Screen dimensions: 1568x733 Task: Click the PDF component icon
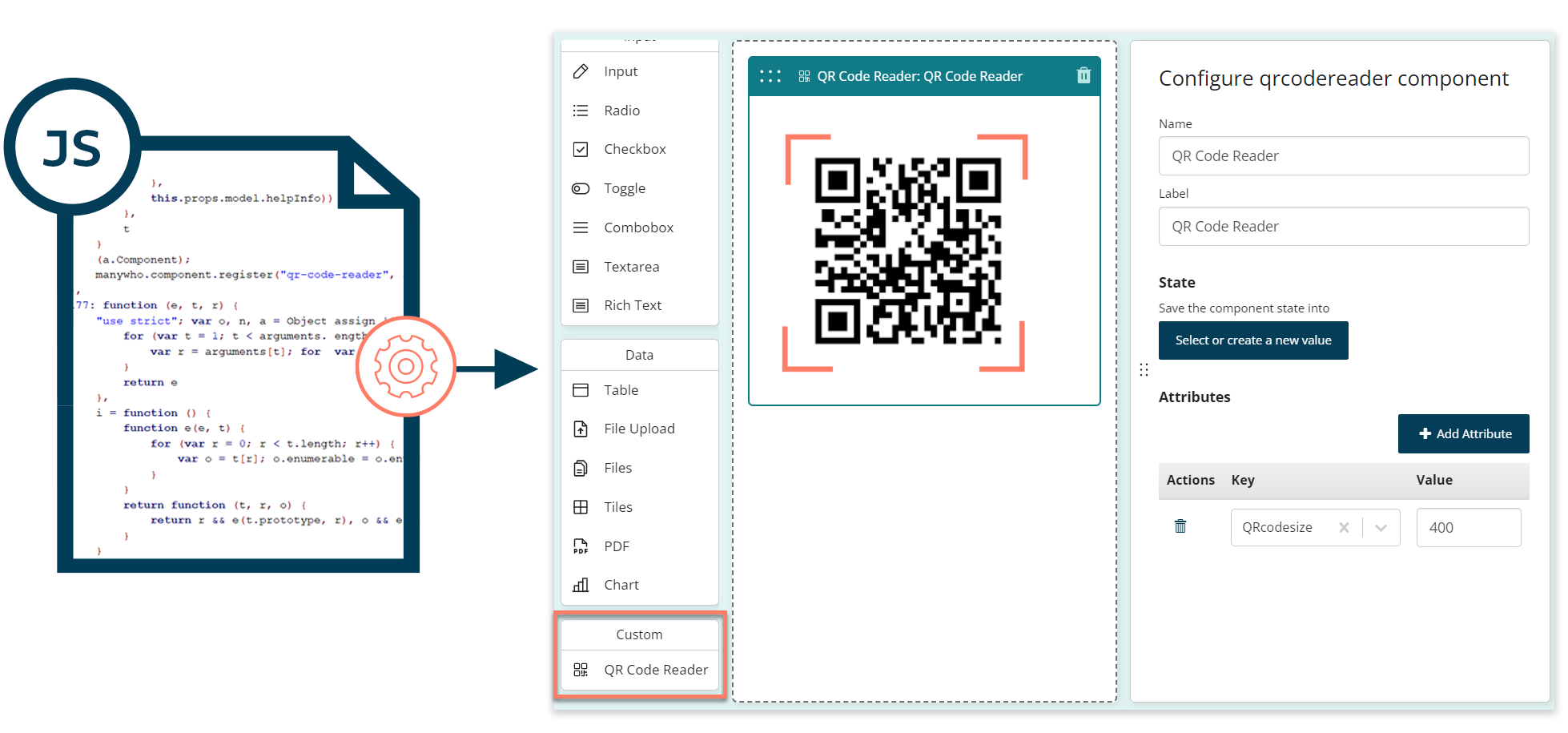[x=581, y=546]
